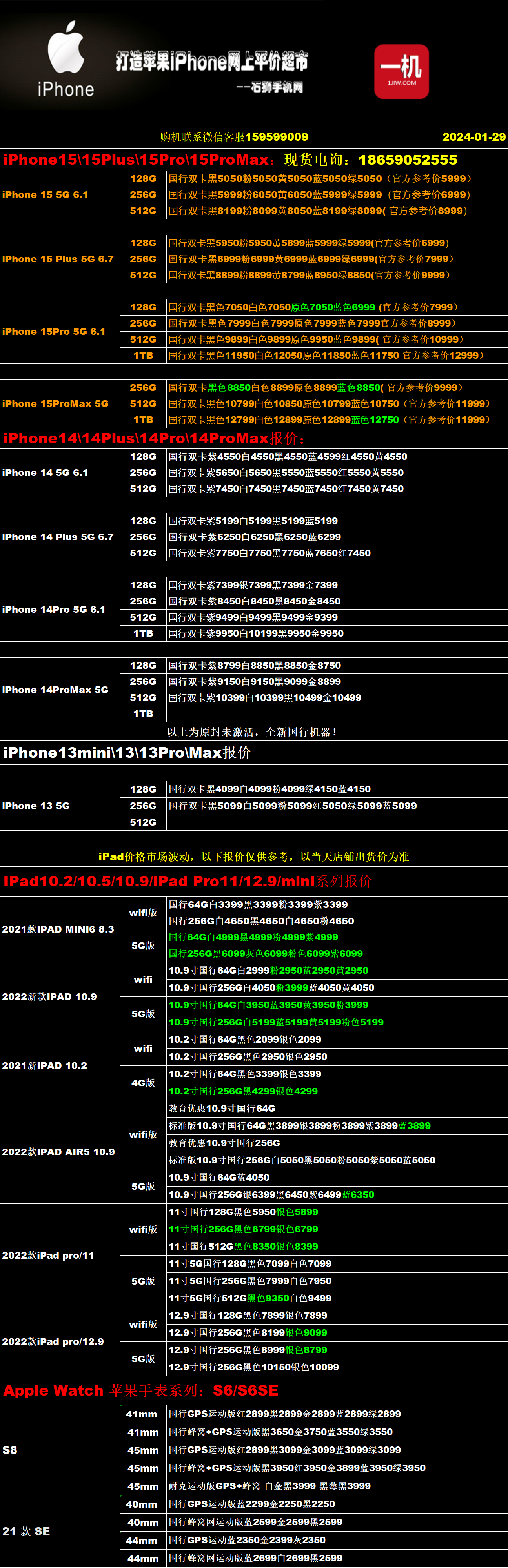Select the 2022款IPAD AIR5 10.9 model cell
The width and height of the screenshot is (508, 1568).
[x=60, y=1152]
